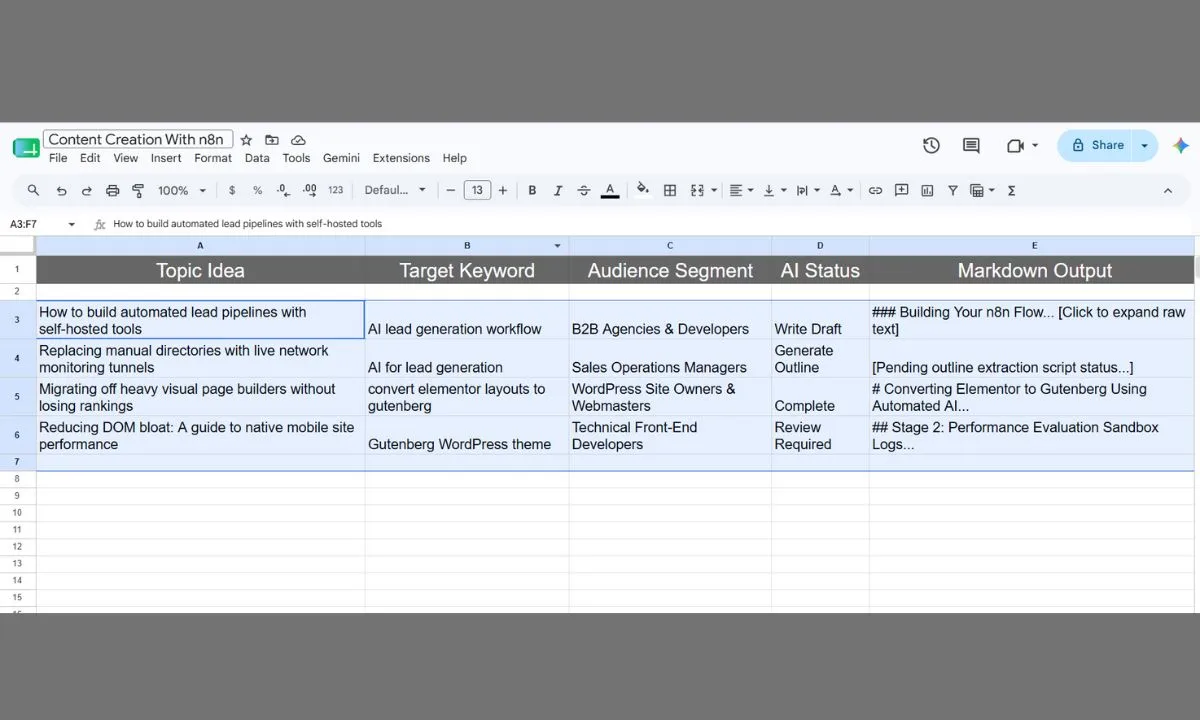Open the borders tool
Viewport: 1200px width, 720px height.
tap(670, 190)
